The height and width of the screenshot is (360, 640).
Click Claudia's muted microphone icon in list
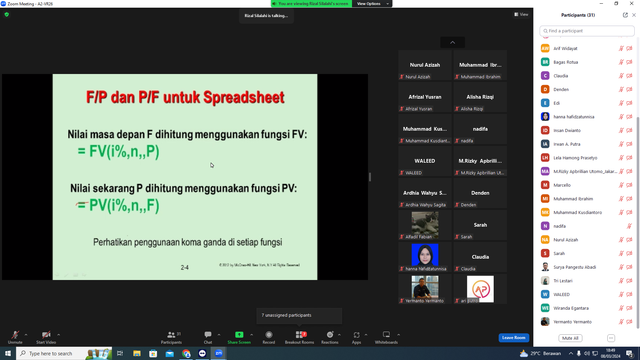click(621, 76)
